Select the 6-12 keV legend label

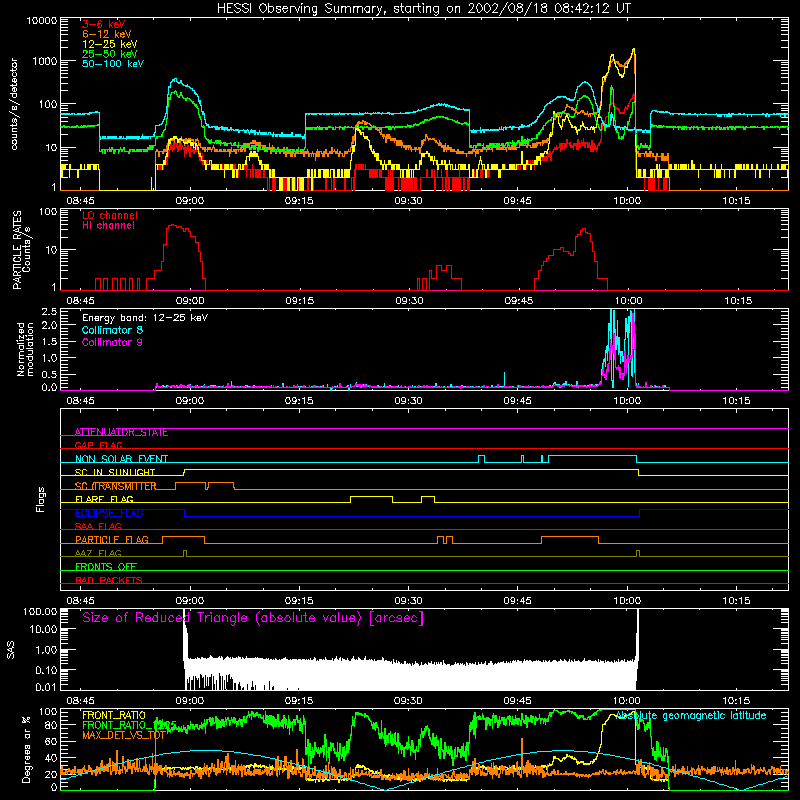click(107, 34)
